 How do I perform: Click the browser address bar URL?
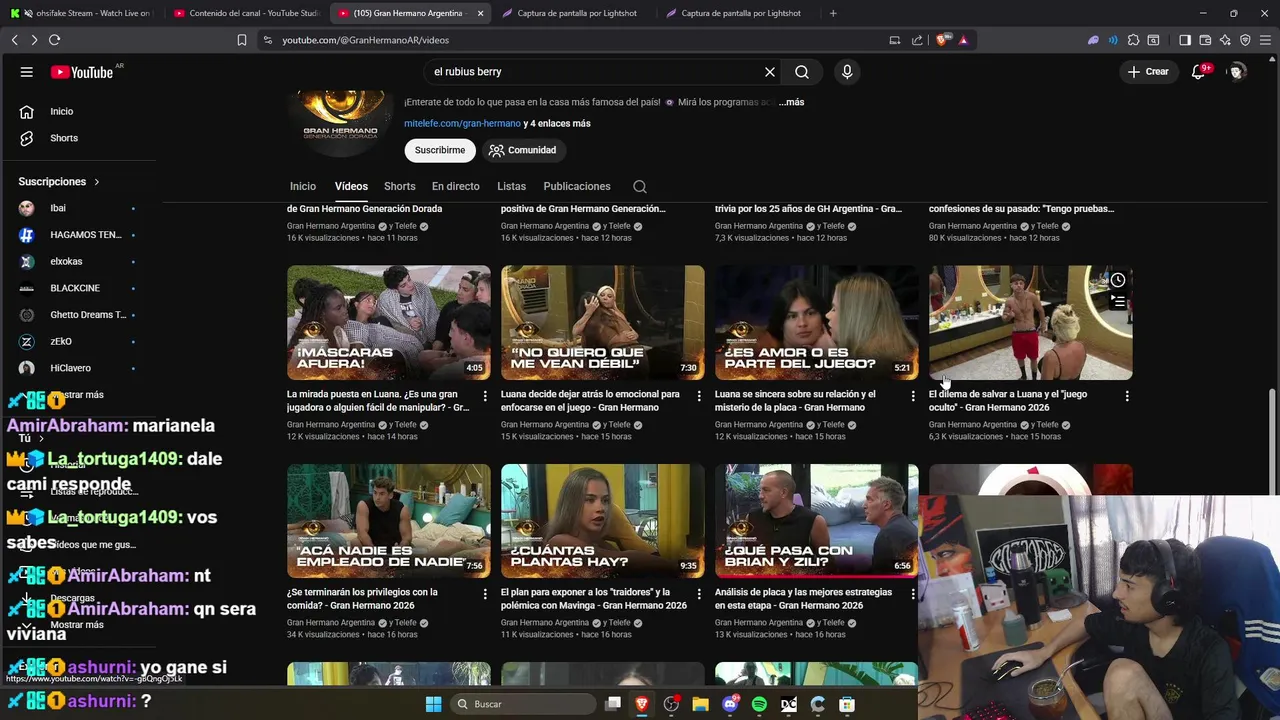pos(365,40)
